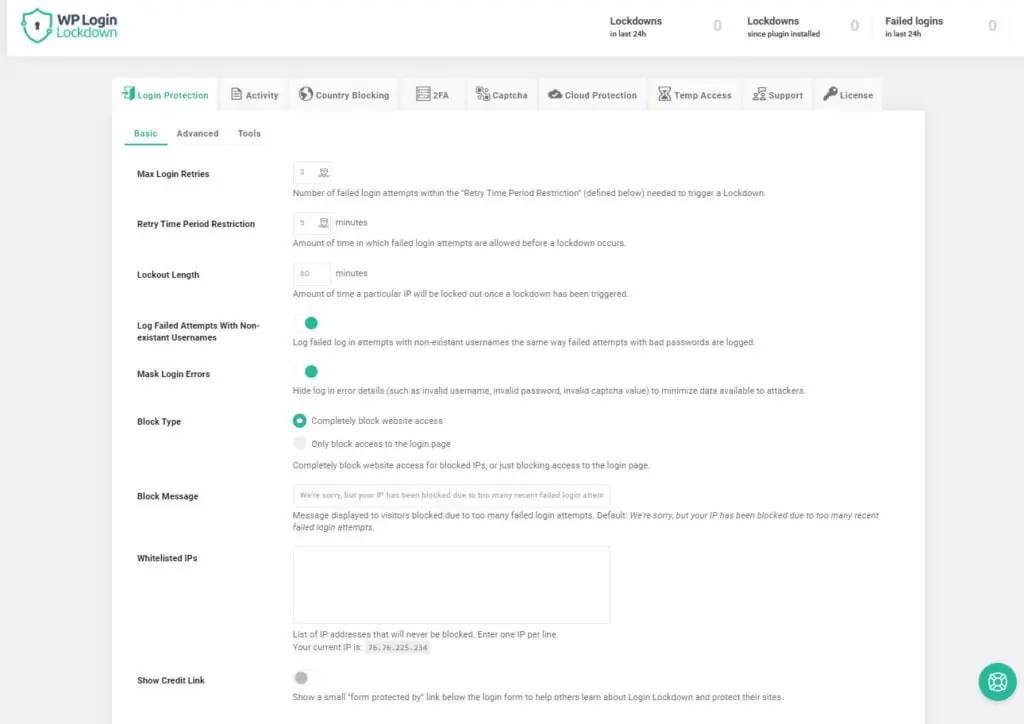
Task: Click inside the Whitelisted IPs text area
Action: point(451,585)
